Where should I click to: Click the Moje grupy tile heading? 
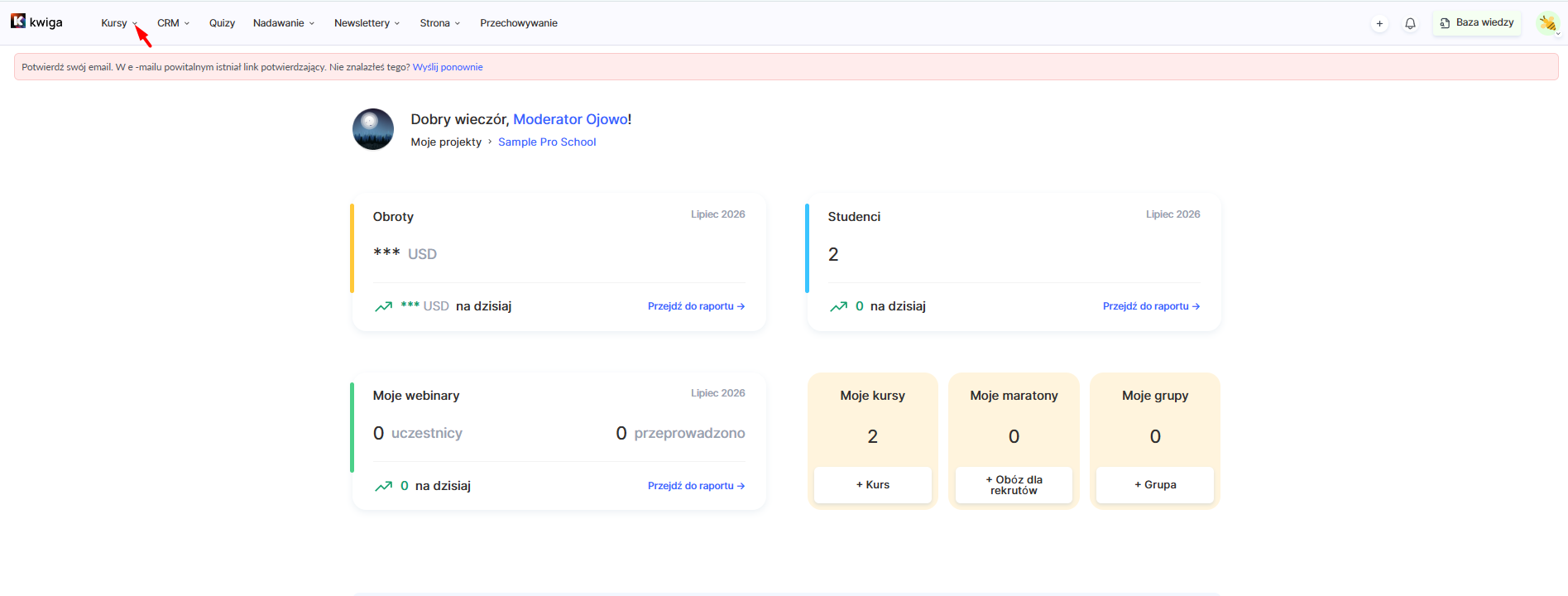point(1155,396)
